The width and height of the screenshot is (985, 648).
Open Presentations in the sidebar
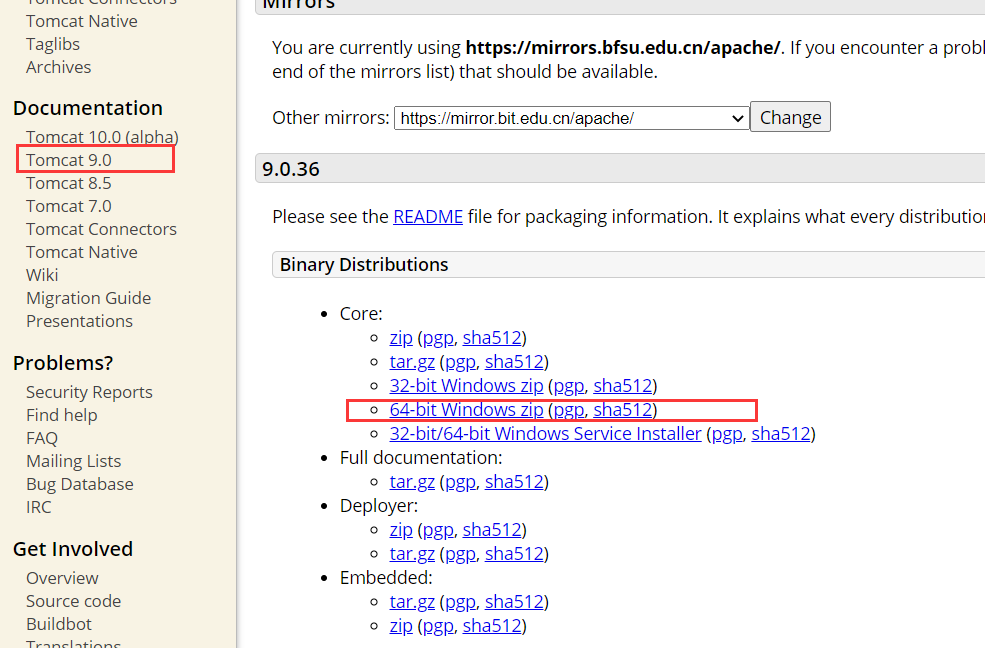(x=79, y=321)
